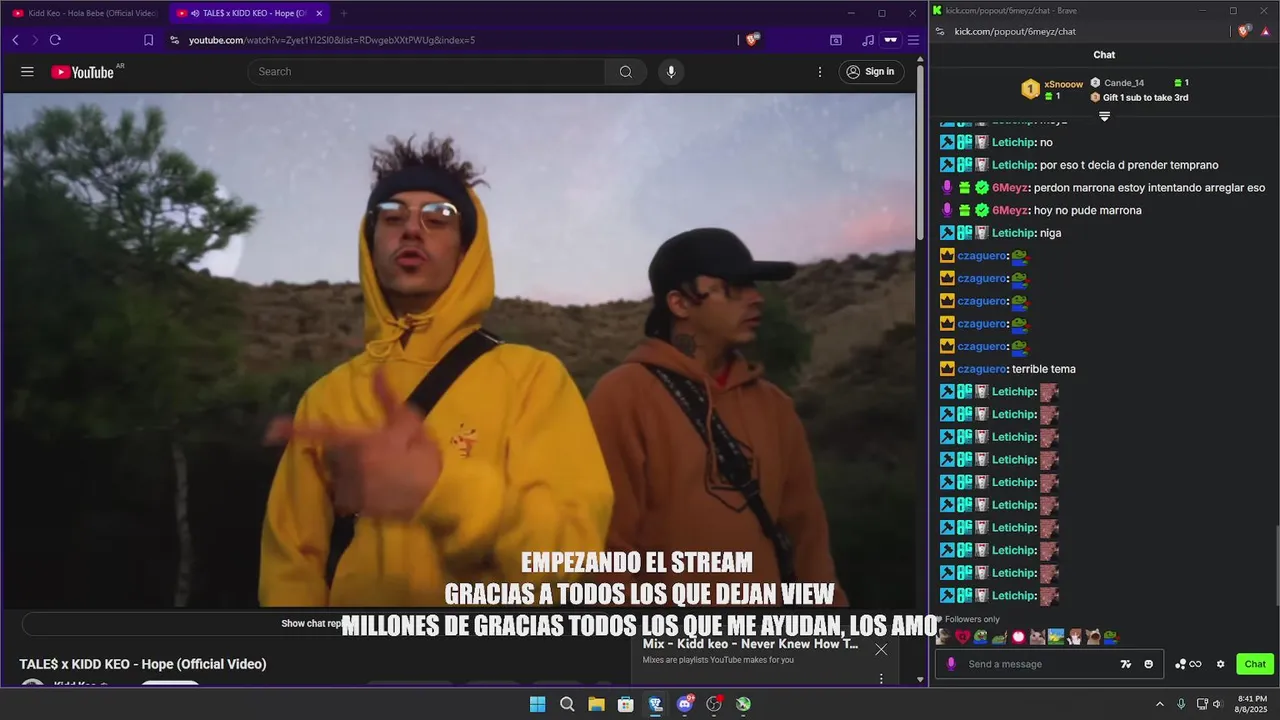Dismiss the Mix Kidd keo playlist panel
The width and height of the screenshot is (1280, 720).
click(881, 650)
